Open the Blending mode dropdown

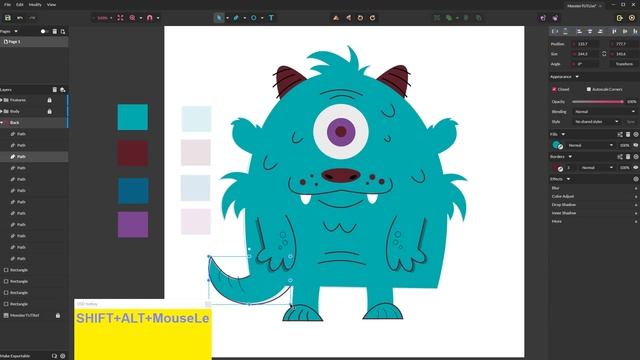pyautogui.click(x=604, y=112)
